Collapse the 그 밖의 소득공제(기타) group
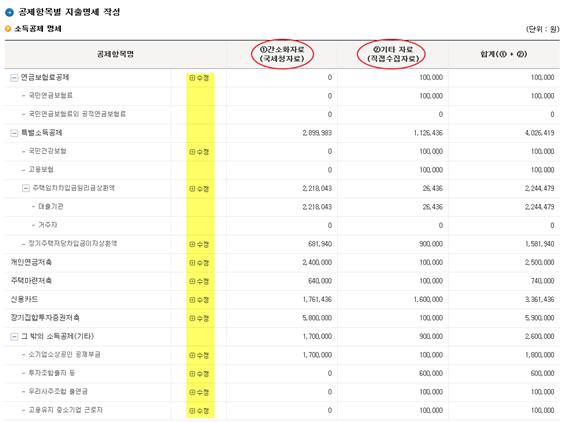This screenshot has width=567, height=423. (x=14, y=337)
